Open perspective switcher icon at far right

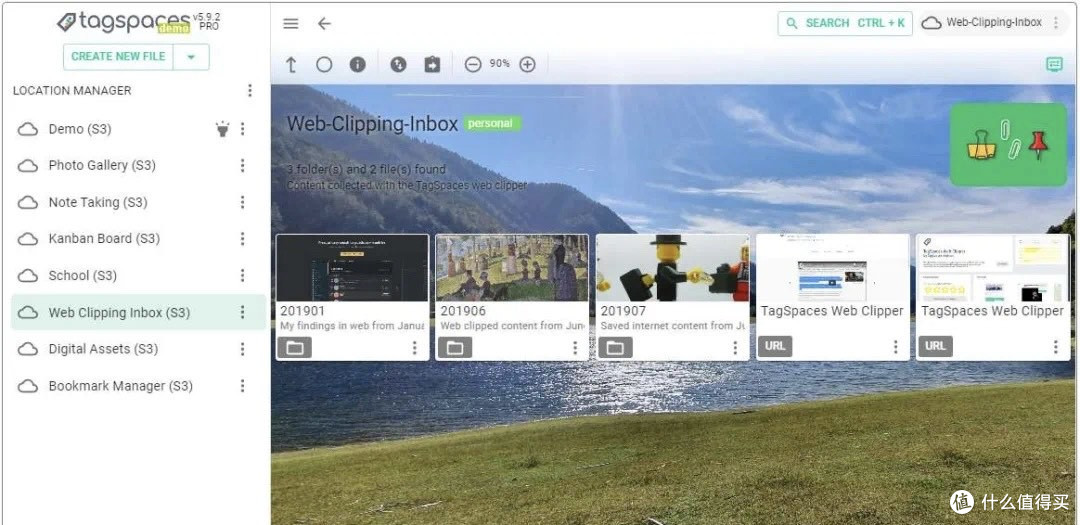pyautogui.click(x=1054, y=65)
